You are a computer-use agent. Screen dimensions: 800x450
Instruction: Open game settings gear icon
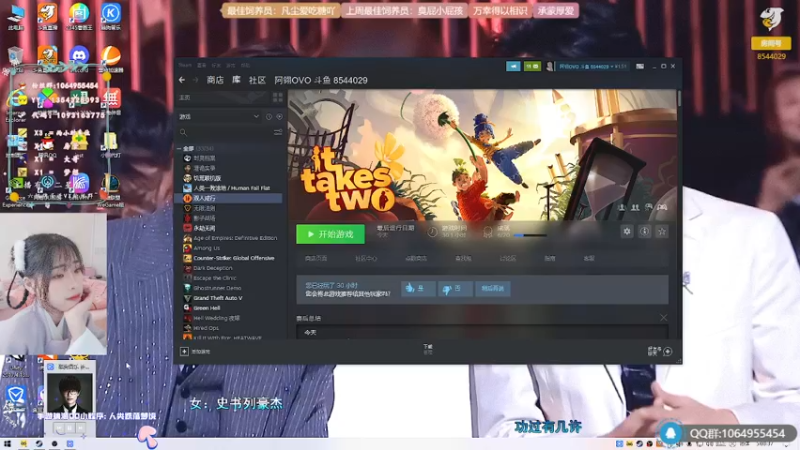coord(627,232)
